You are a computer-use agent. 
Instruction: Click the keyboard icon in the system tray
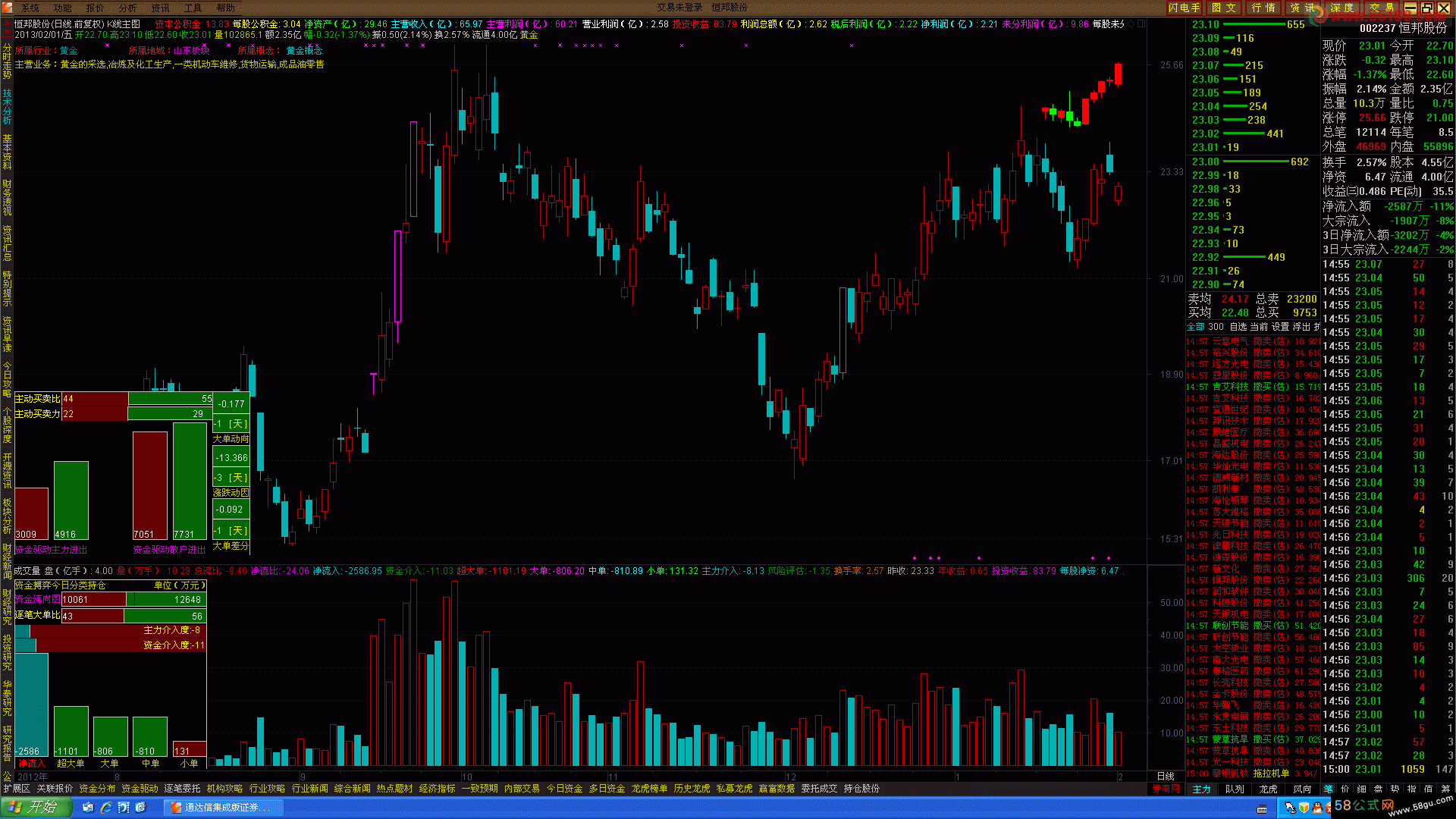click(x=1262, y=808)
